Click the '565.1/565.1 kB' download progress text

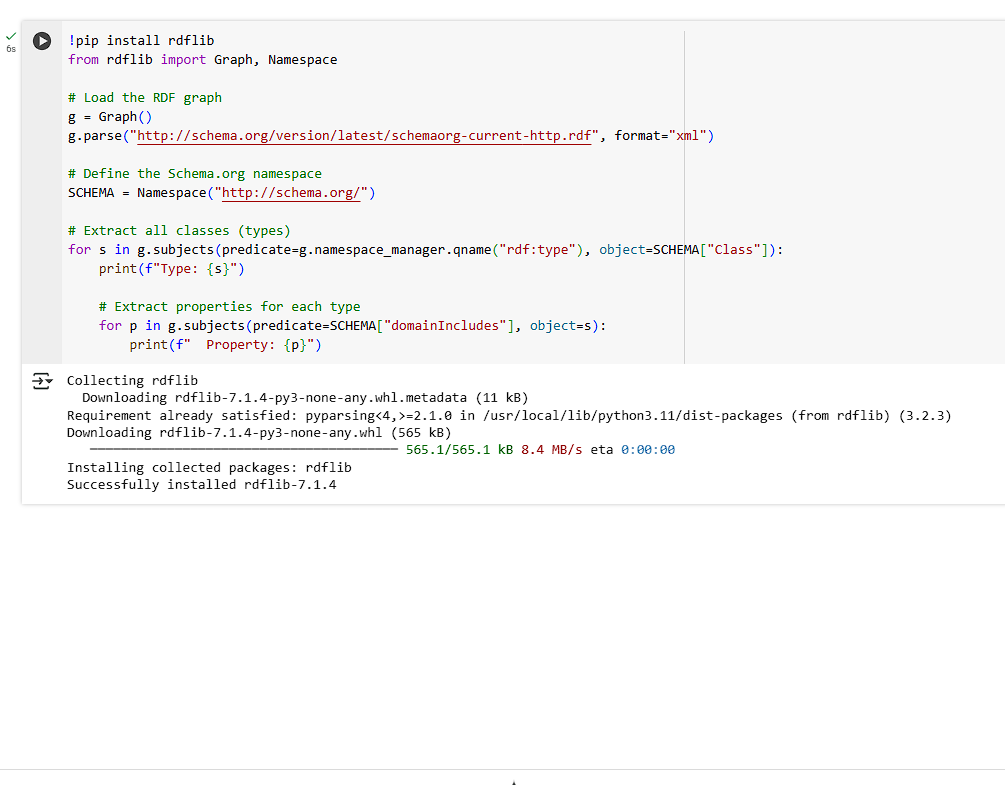coord(459,450)
